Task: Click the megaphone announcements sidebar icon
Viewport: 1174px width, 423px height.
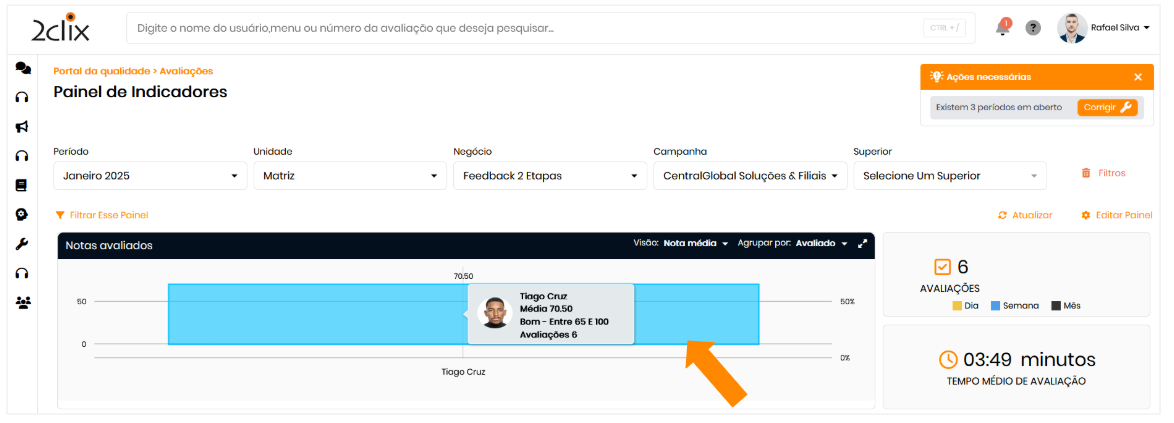Action: 22,127
